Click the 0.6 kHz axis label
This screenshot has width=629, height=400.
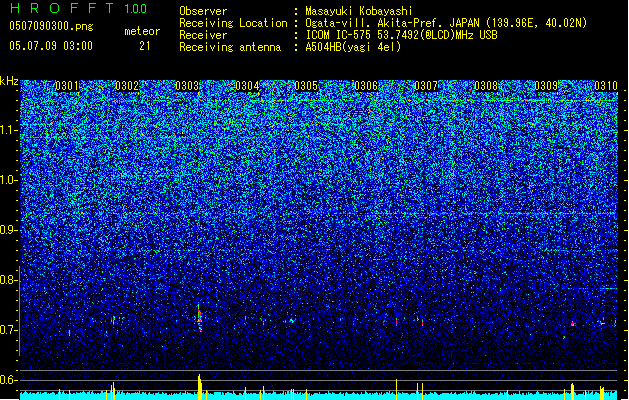click(x=9, y=380)
